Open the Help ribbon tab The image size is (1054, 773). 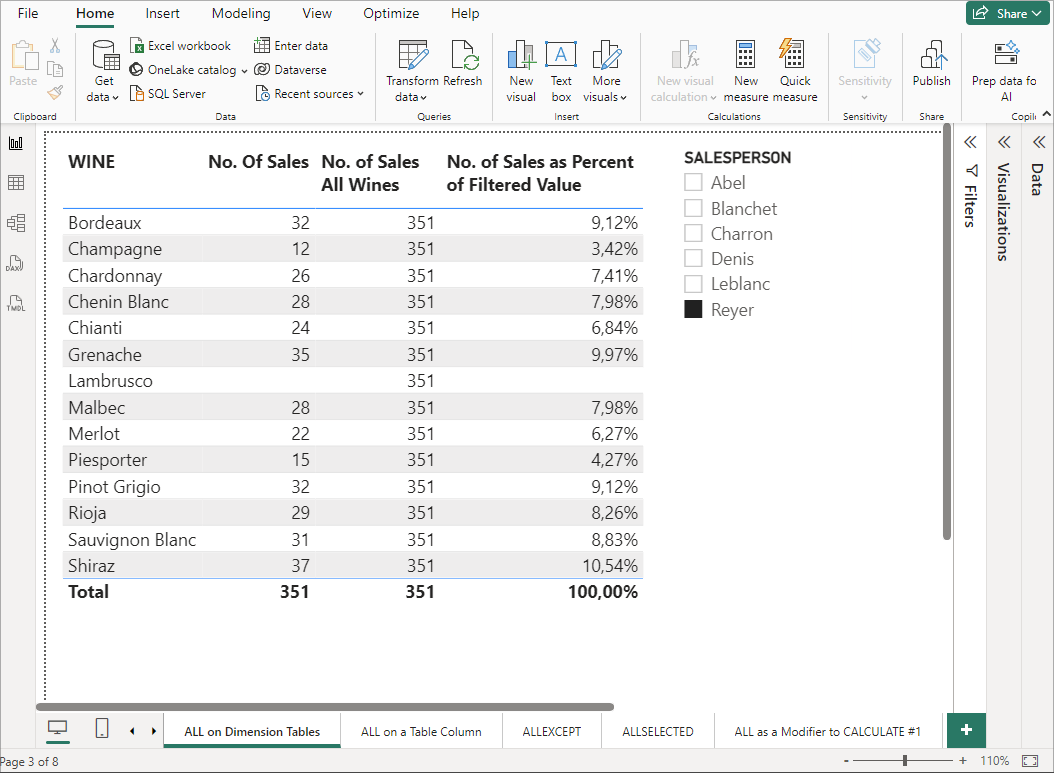(x=464, y=13)
